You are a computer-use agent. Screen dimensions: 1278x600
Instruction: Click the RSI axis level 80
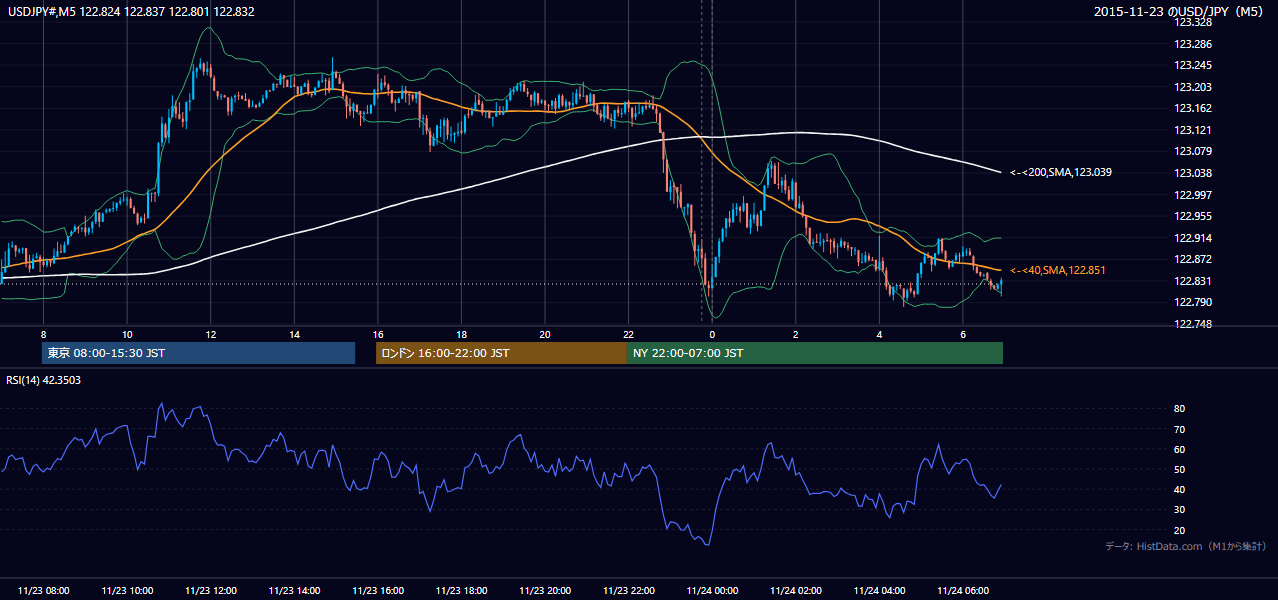1180,409
